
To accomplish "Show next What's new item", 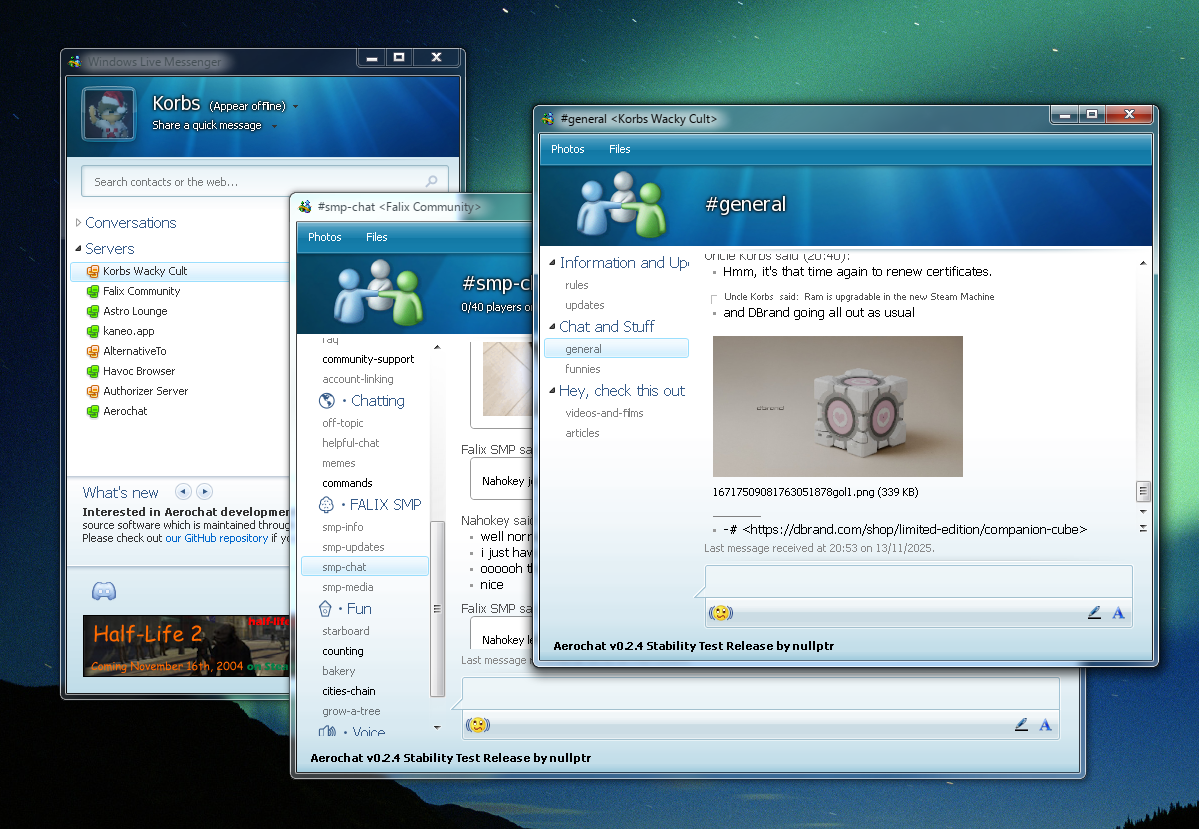I will (204, 491).
